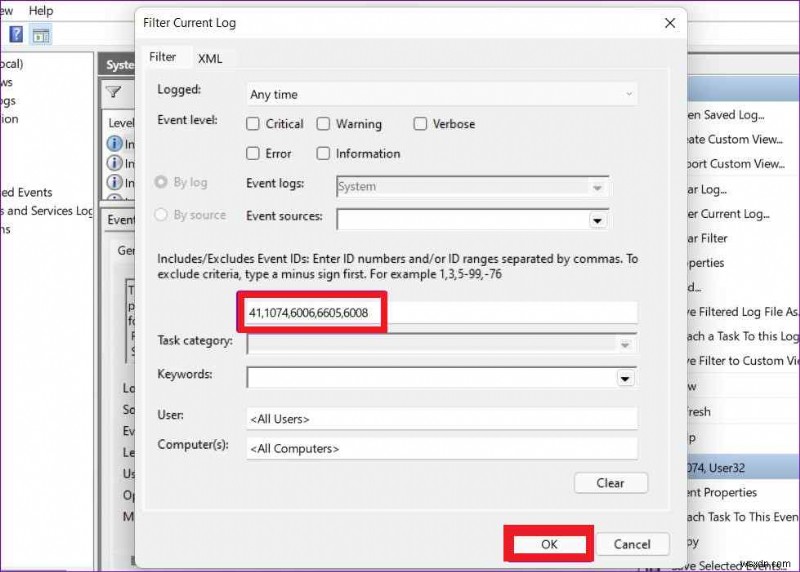The image size is (800, 572).
Task: Check the Warning event level checkbox
Action: point(323,124)
